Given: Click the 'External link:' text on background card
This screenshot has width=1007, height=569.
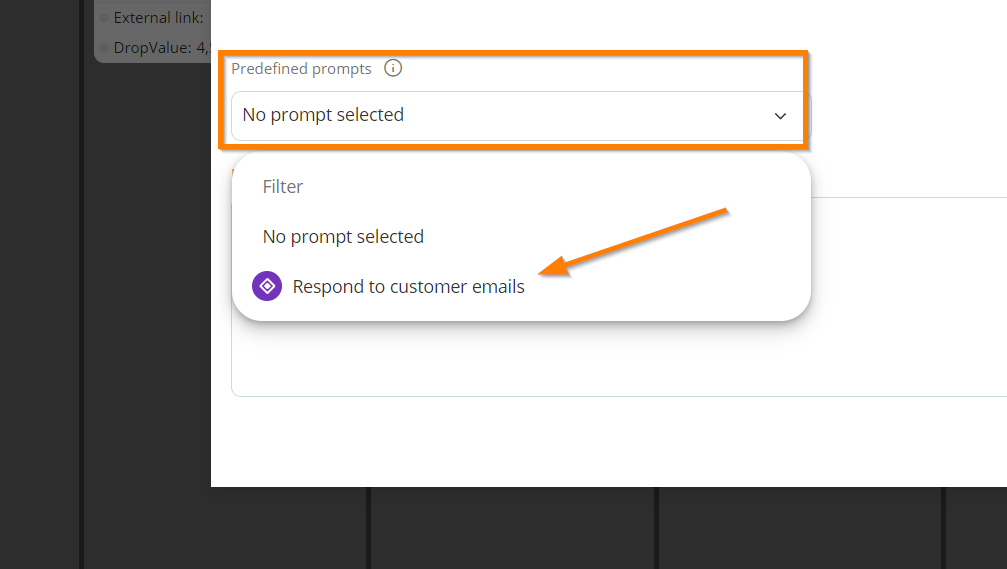Looking at the screenshot, I should 158,18.
